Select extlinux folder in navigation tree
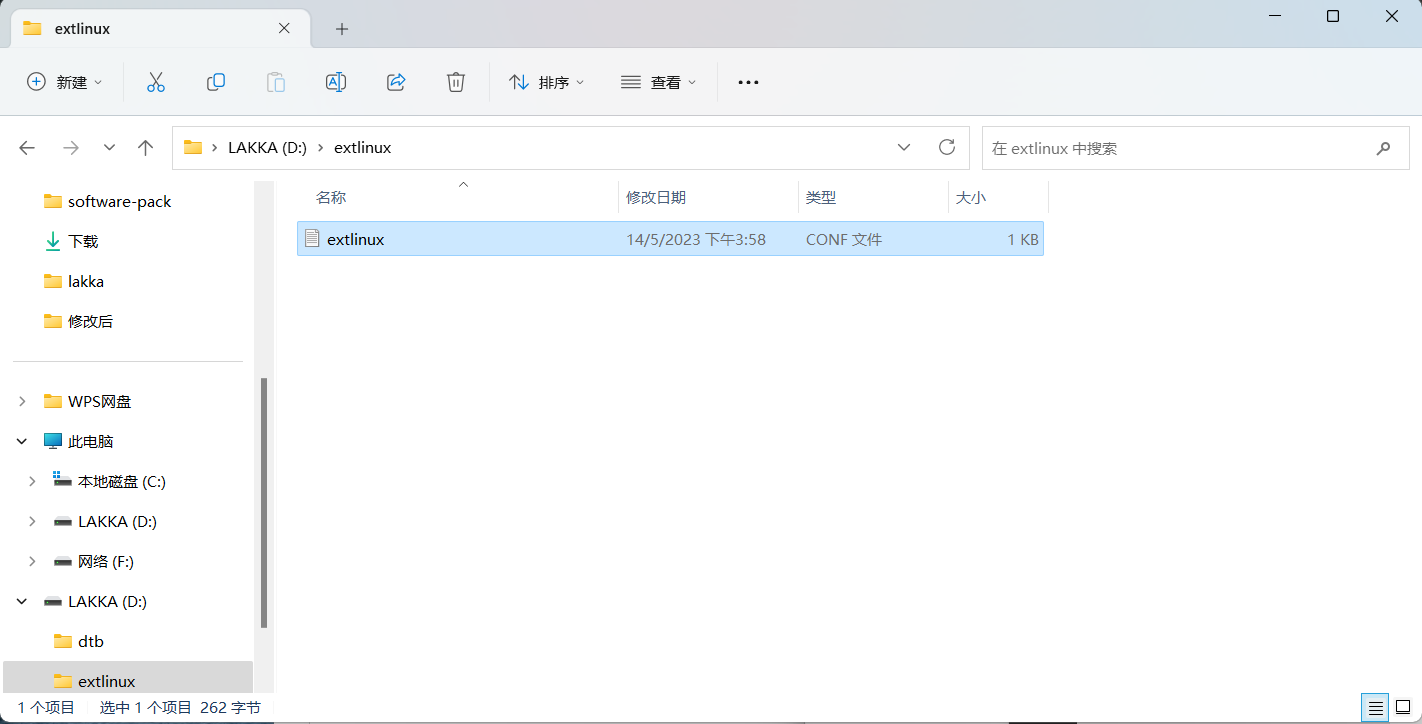Image resolution: width=1422 pixels, height=724 pixels. (x=107, y=681)
